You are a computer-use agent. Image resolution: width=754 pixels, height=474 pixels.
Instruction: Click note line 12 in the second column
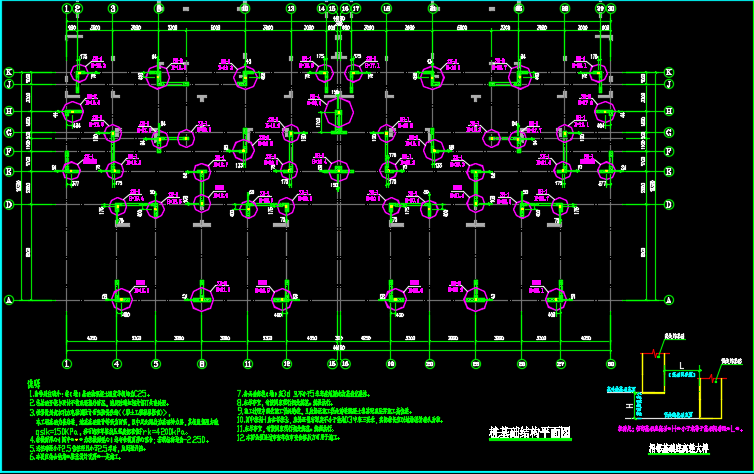tap(289, 438)
